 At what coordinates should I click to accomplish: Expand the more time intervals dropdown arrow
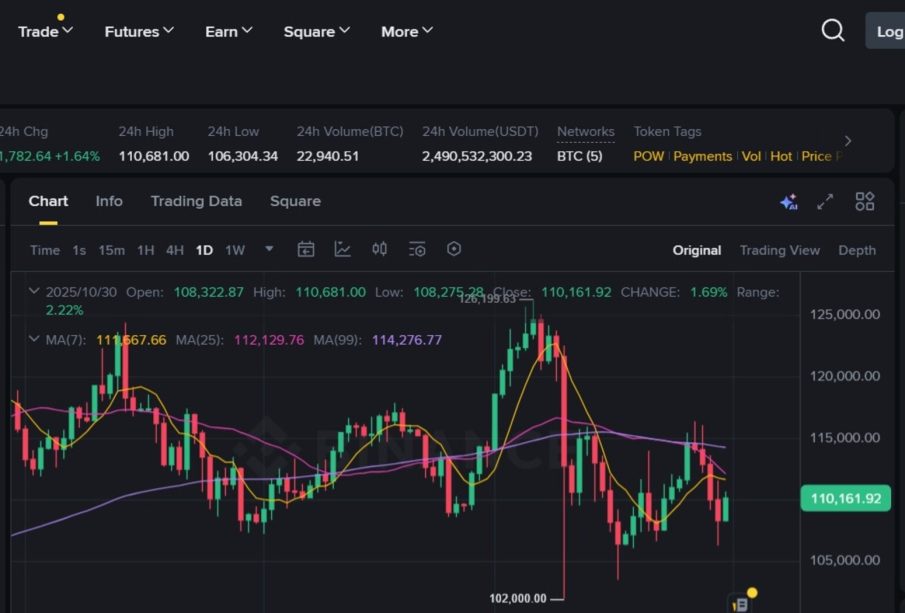coord(269,250)
